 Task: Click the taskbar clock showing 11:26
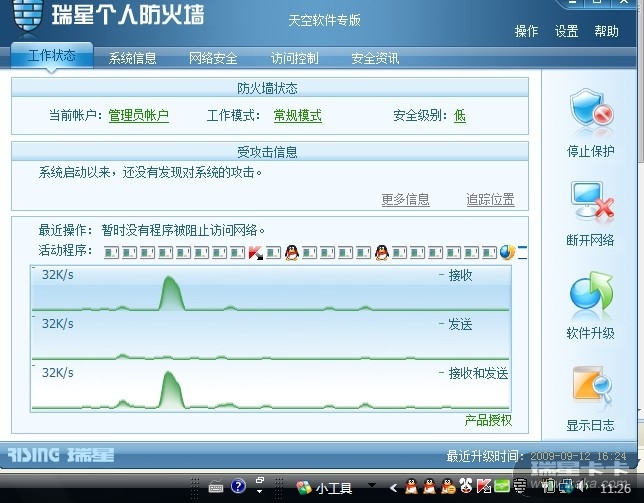pos(615,488)
